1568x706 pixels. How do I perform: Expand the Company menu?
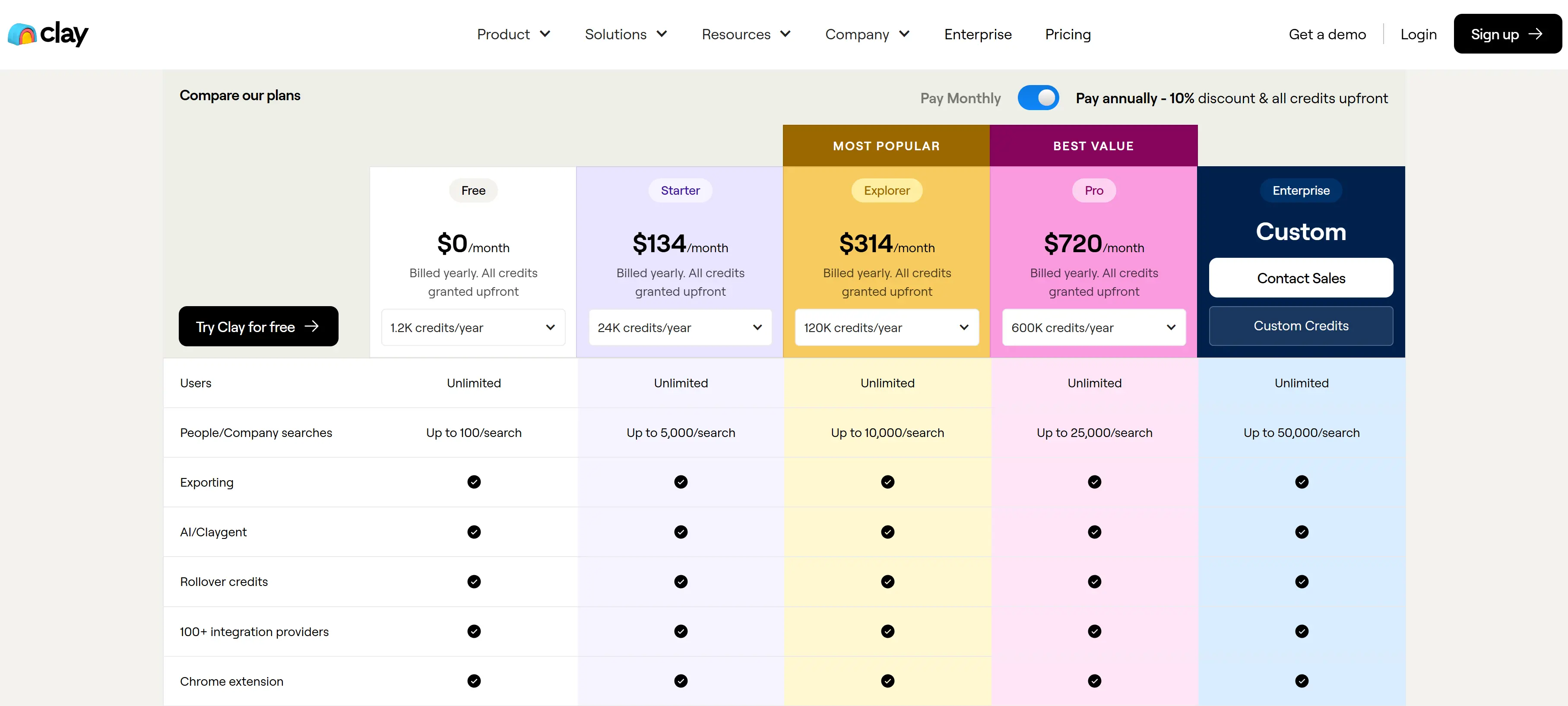coord(868,34)
